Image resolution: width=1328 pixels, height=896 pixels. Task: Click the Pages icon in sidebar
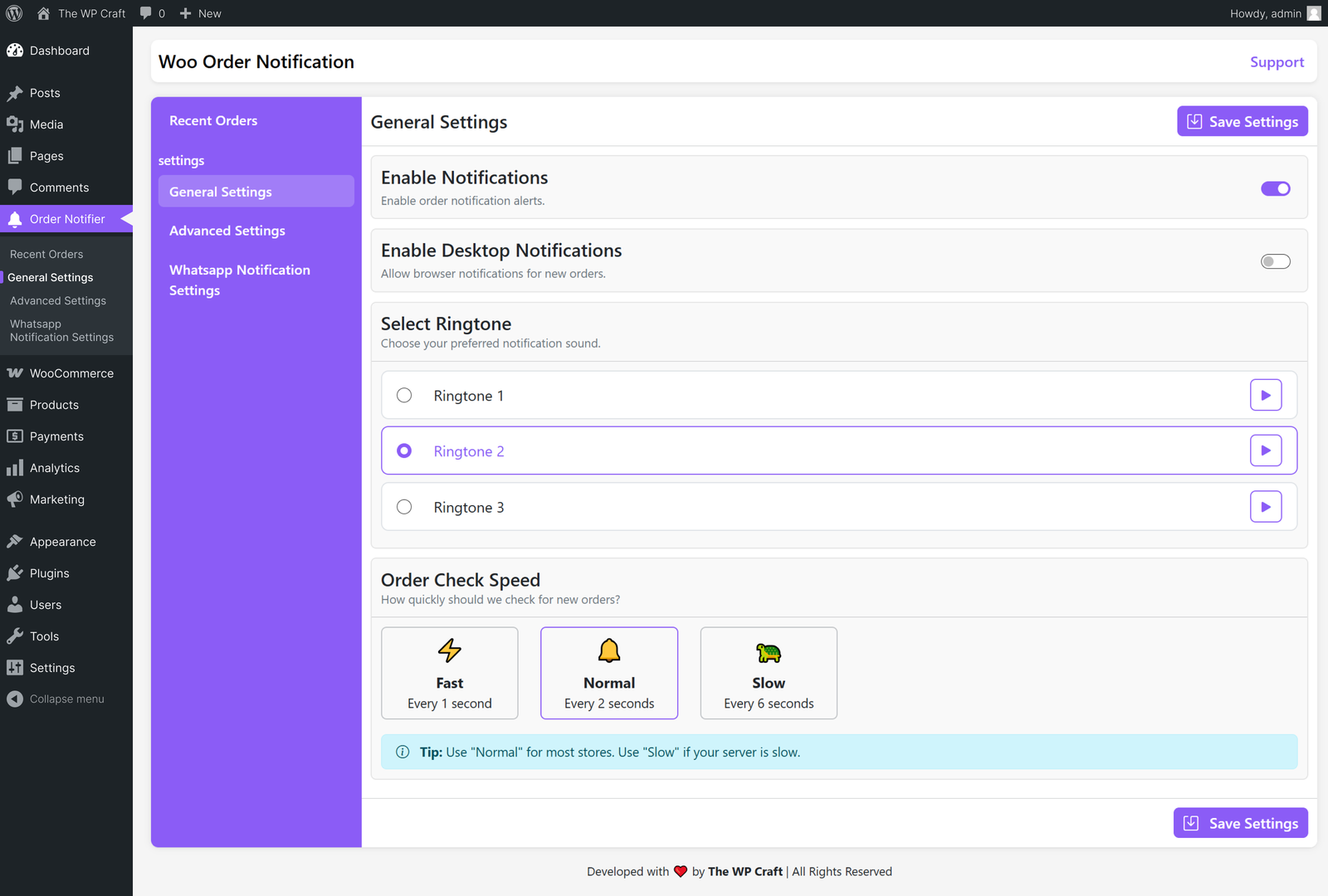pos(15,156)
